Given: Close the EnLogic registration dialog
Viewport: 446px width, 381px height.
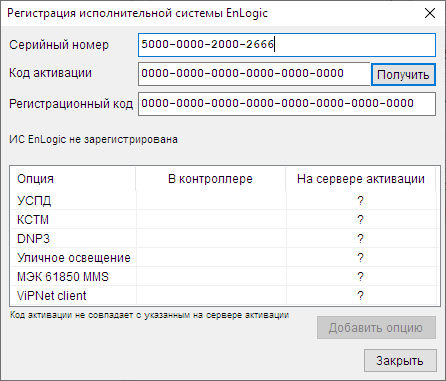Looking at the screenshot, I should pos(430,13).
